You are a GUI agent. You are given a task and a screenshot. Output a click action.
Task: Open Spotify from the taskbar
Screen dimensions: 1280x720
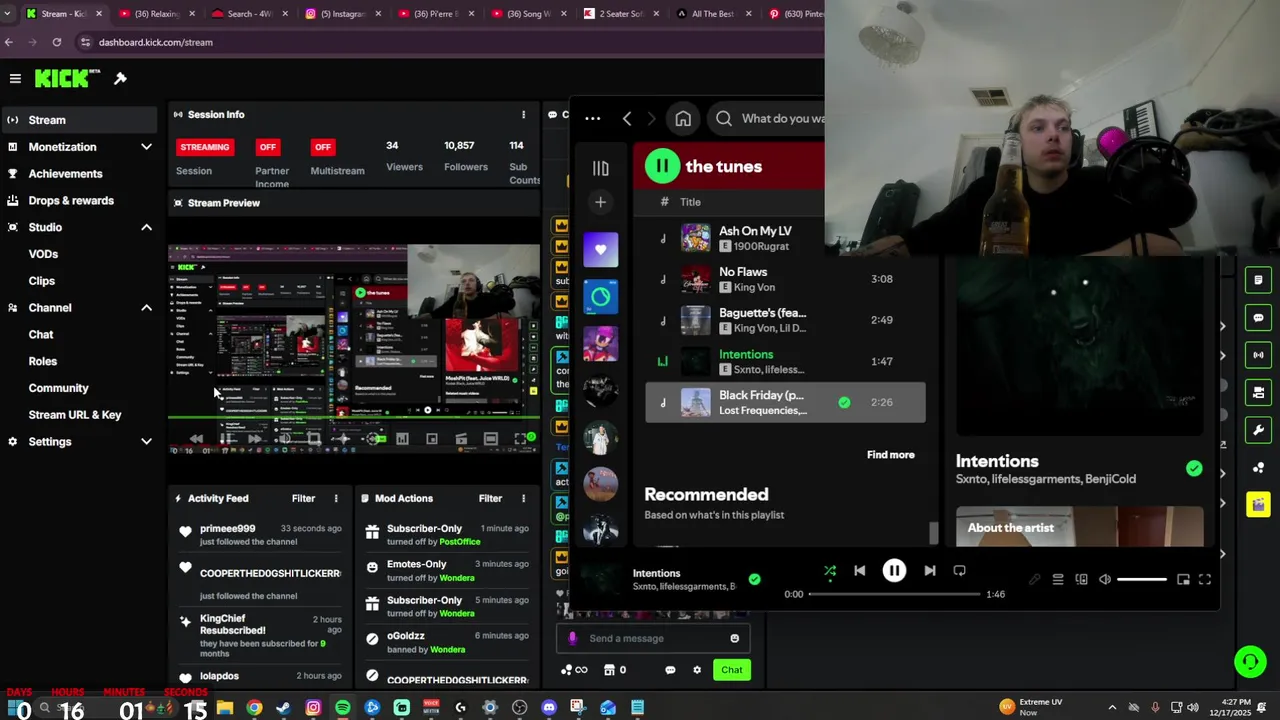343,708
